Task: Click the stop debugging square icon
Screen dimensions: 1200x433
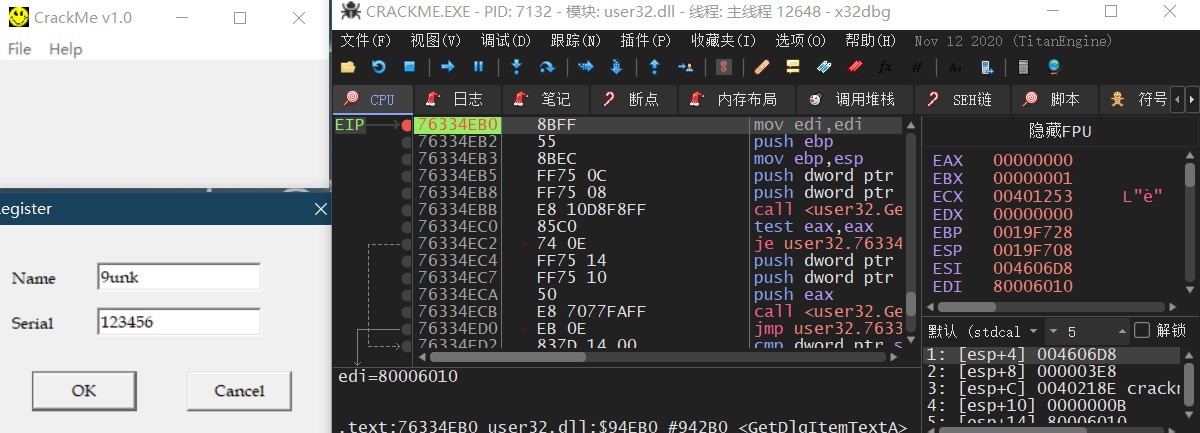Action: click(409, 67)
